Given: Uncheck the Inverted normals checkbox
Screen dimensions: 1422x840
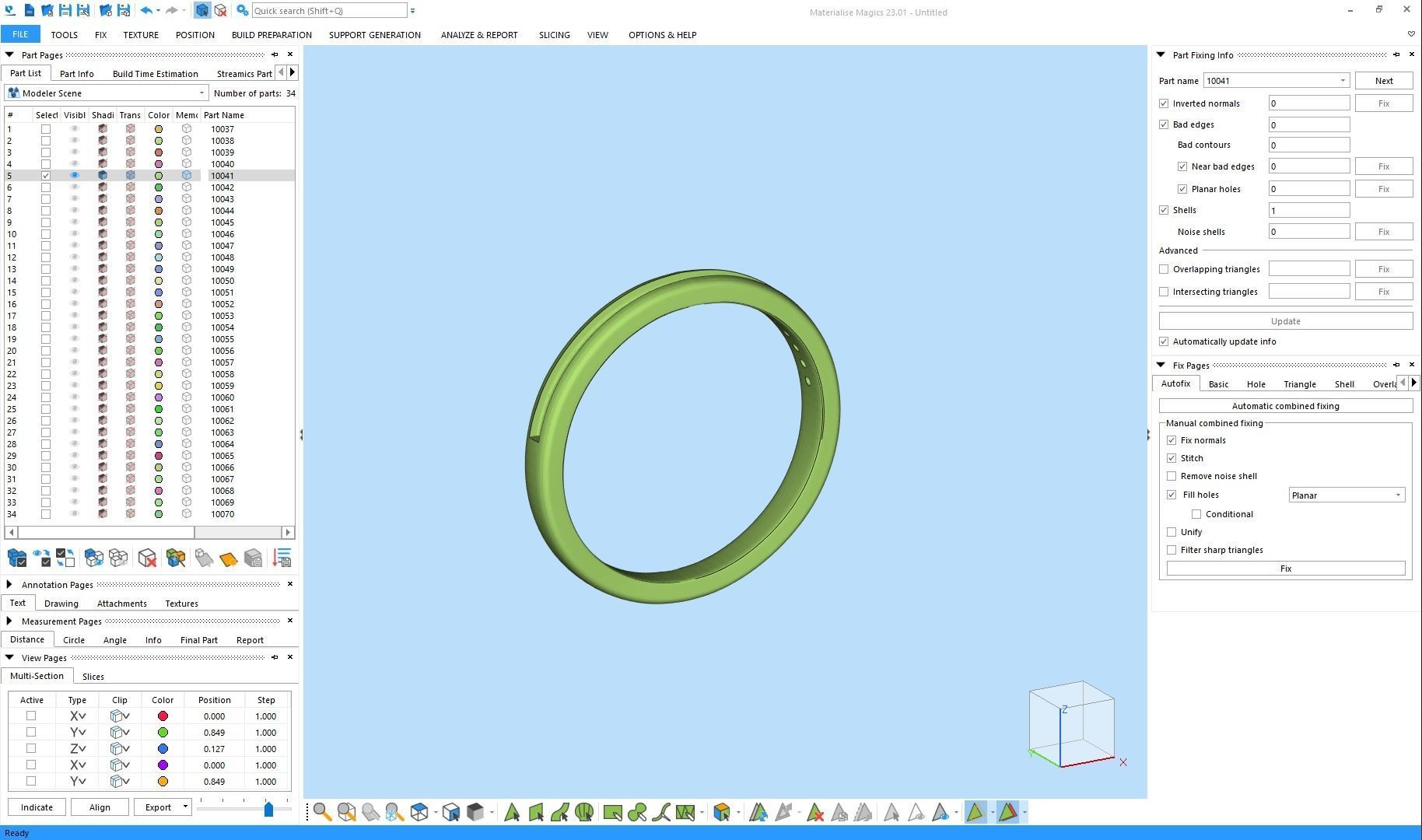Looking at the screenshot, I should 1164,103.
